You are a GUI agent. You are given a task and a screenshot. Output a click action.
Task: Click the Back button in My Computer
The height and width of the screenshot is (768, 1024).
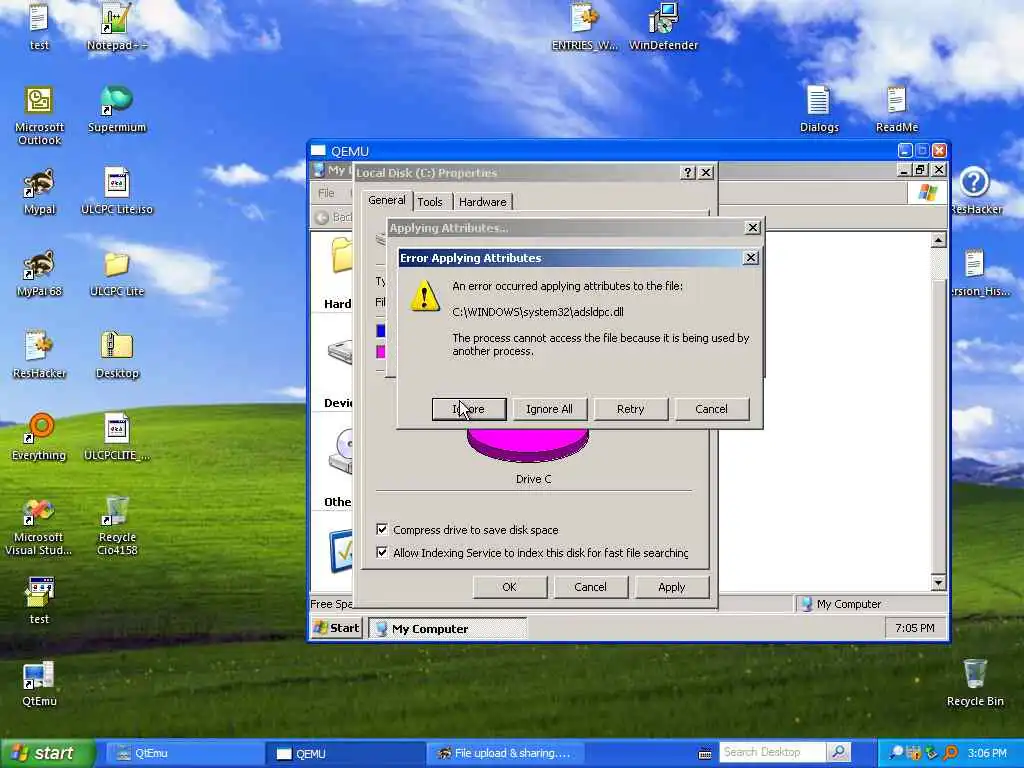click(x=333, y=217)
